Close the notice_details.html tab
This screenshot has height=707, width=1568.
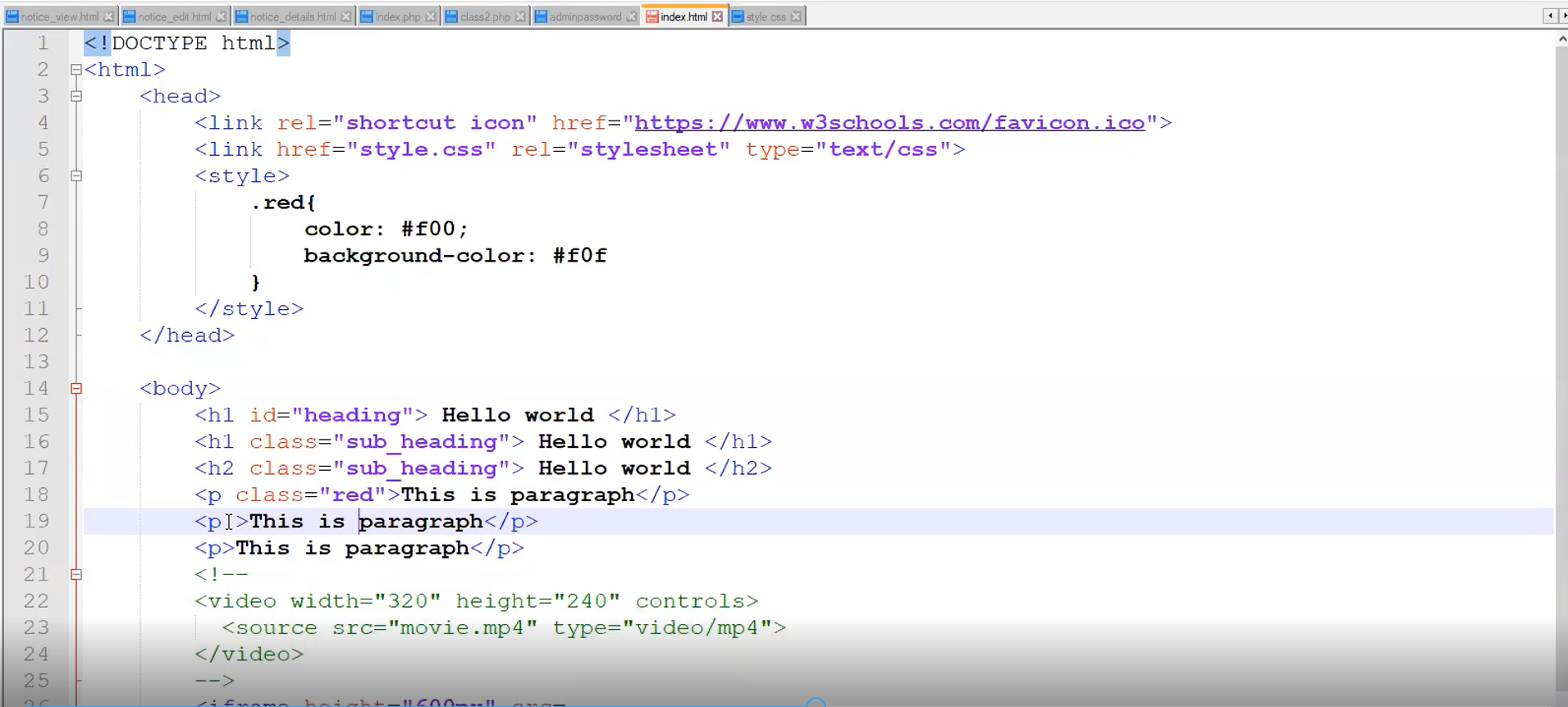[346, 16]
